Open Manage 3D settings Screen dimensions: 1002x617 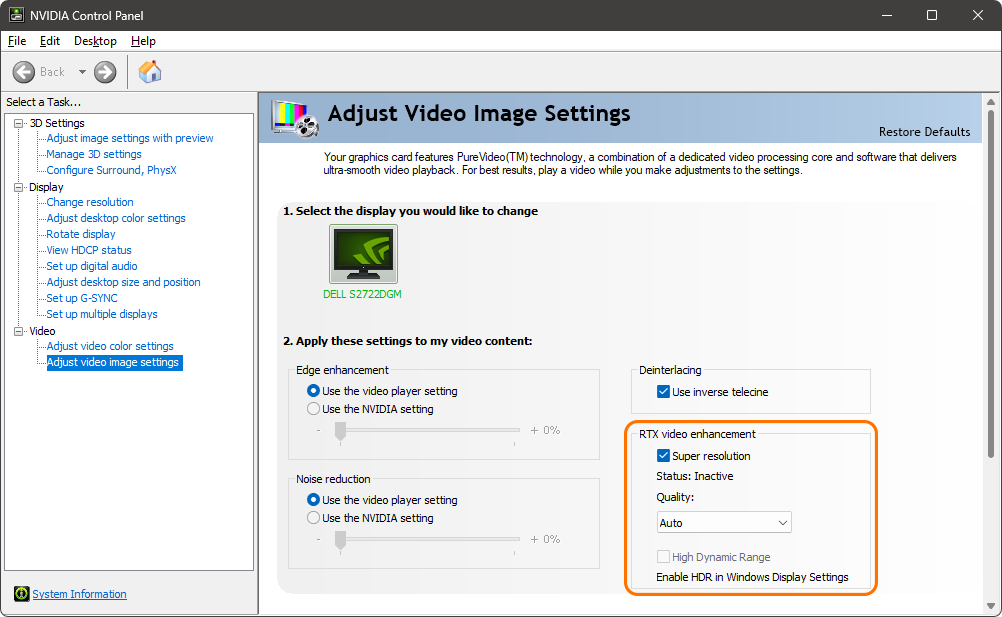click(94, 154)
